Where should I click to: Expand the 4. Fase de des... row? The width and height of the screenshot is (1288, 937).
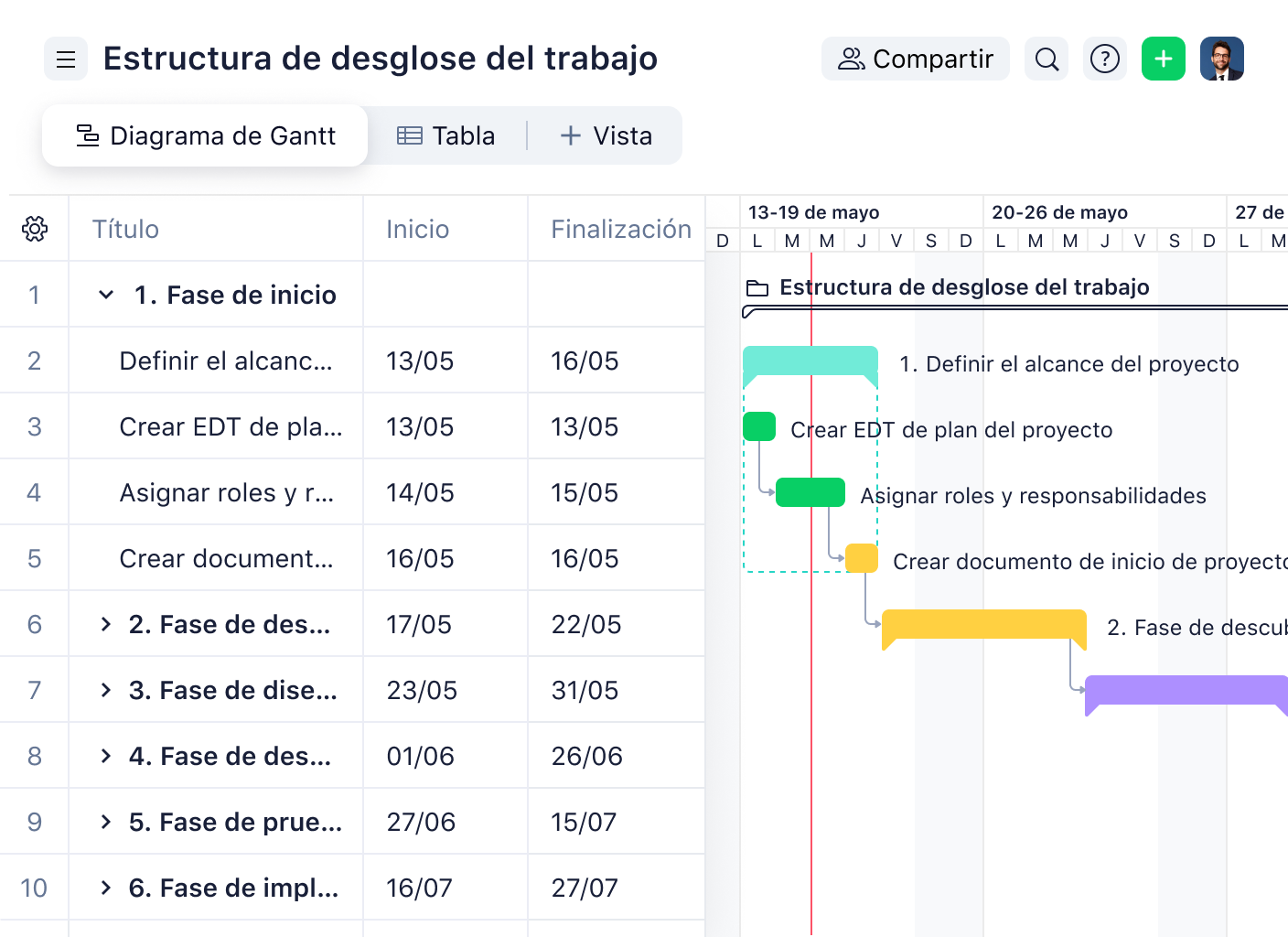[106, 756]
